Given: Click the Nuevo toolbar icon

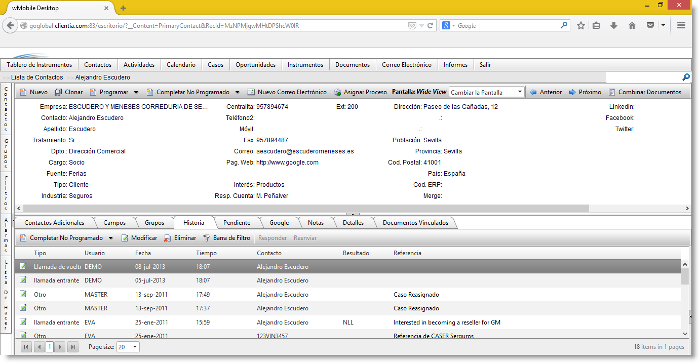Looking at the screenshot, I should [23, 92].
